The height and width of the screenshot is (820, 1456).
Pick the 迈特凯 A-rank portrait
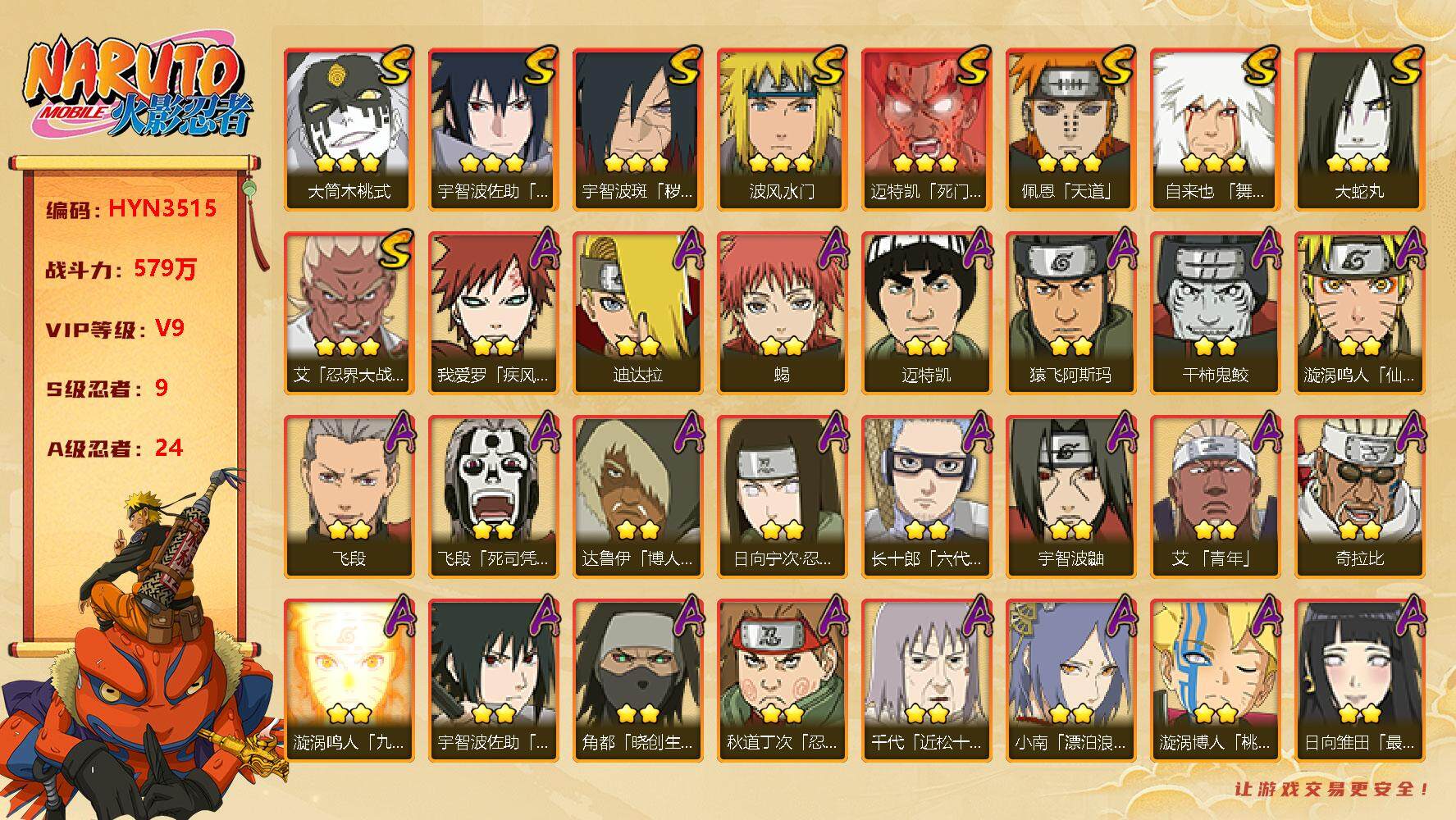pyautogui.click(x=926, y=312)
